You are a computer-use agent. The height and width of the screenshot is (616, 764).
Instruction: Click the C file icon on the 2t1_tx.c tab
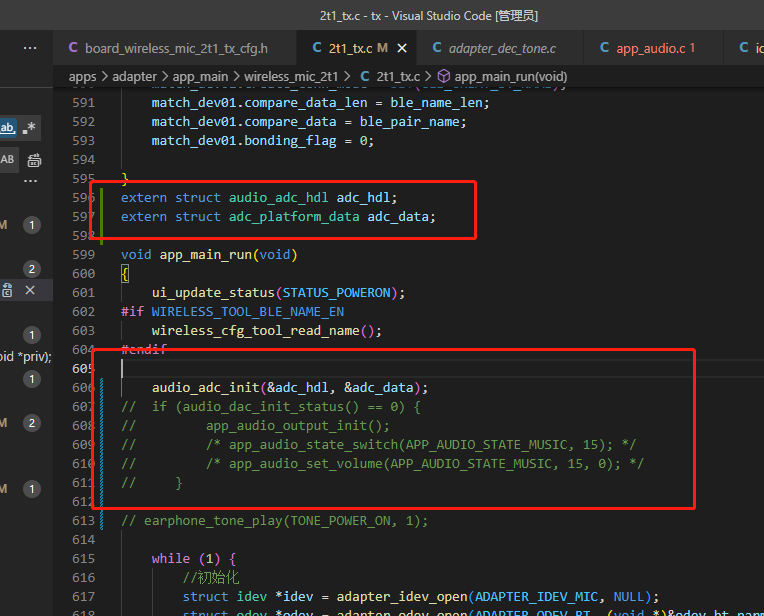[317, 48]
